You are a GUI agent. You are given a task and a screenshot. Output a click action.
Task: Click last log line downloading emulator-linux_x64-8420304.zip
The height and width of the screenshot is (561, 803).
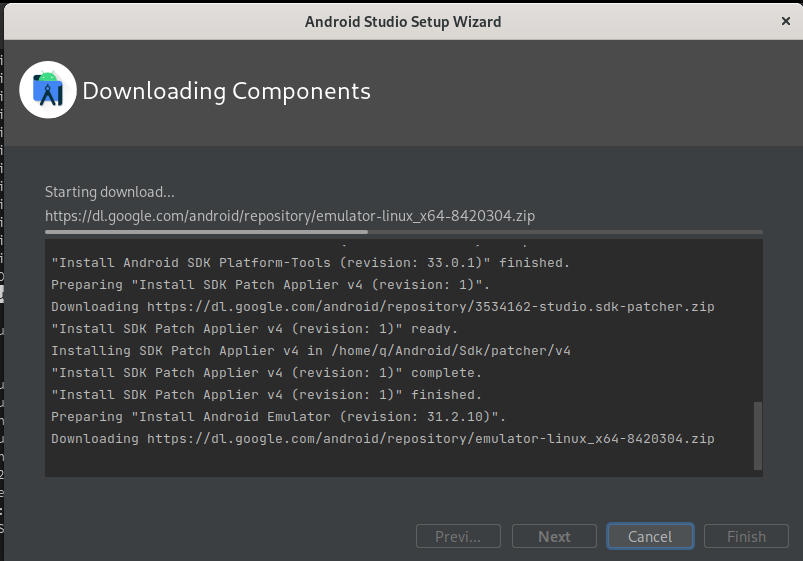pos(383,439)
